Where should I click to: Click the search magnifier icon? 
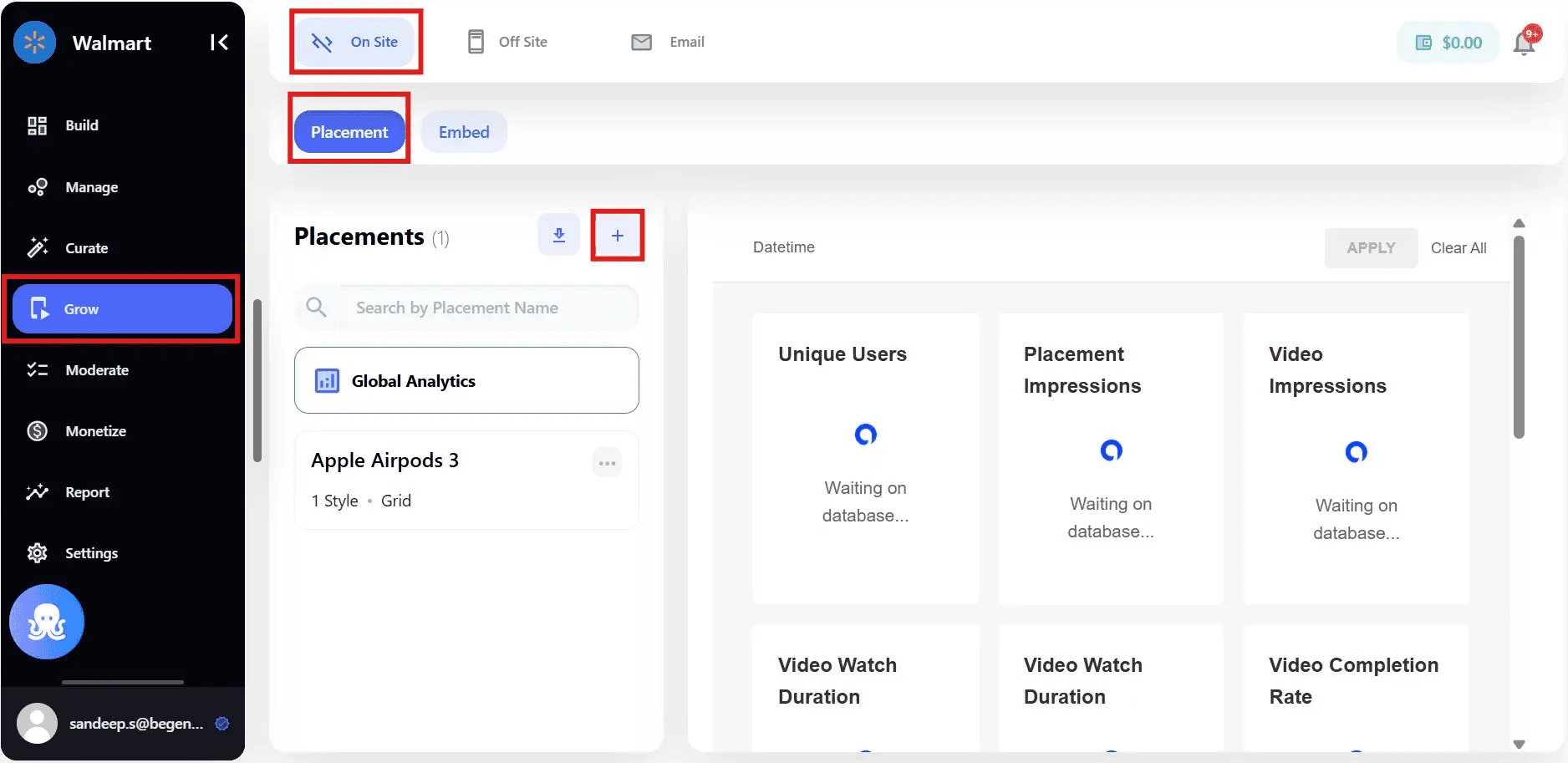(x=317, y=308)
